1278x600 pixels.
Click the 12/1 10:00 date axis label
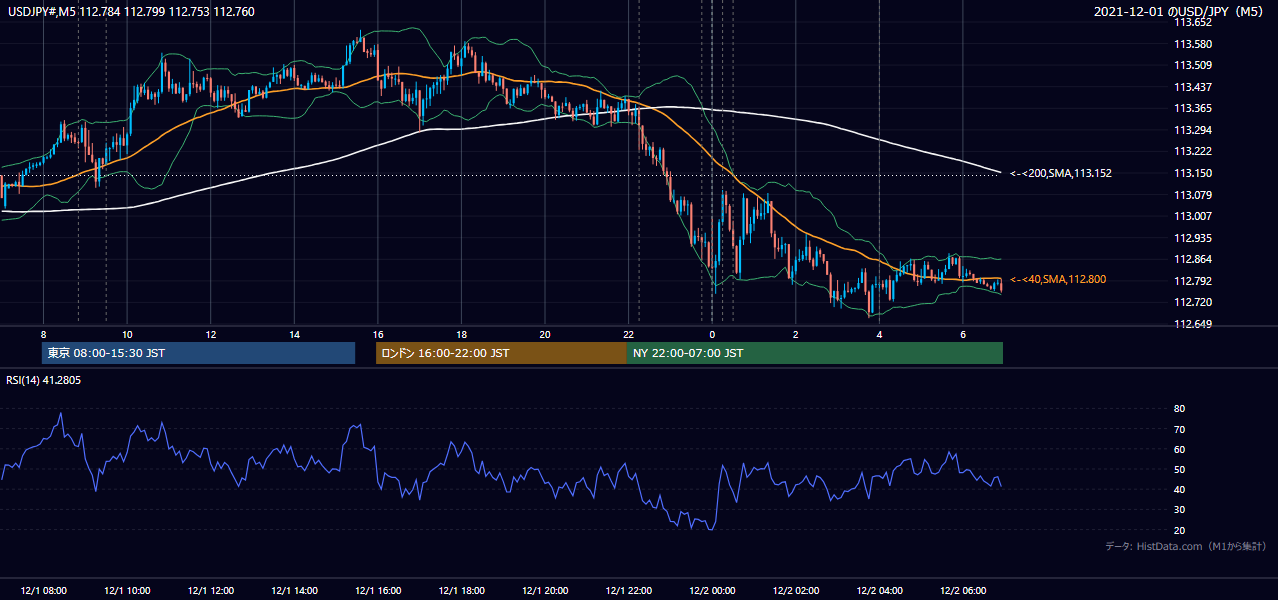click(x=127, y=590)
